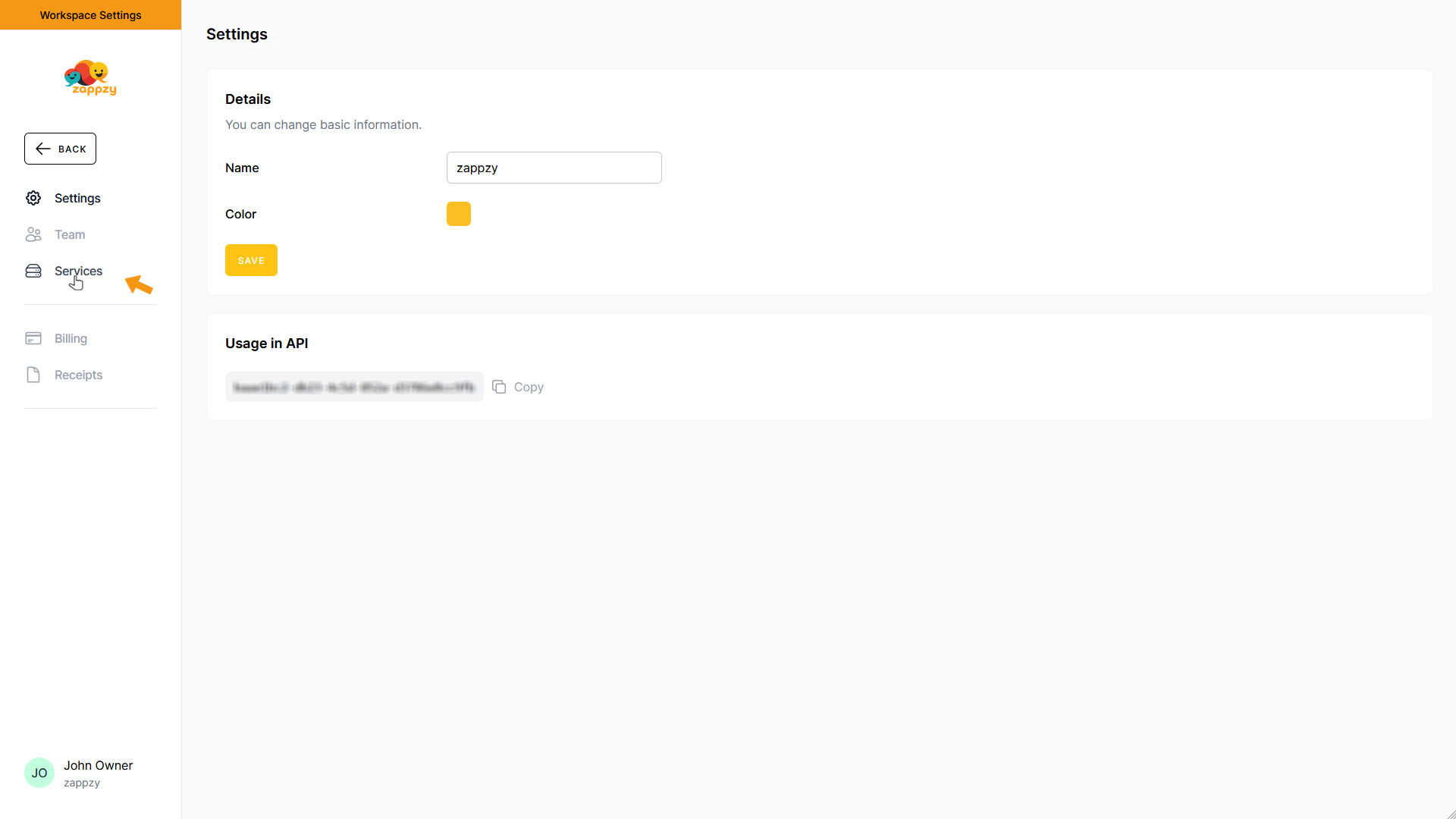
Task: Open the Billing page
Action: coord(71,338)
